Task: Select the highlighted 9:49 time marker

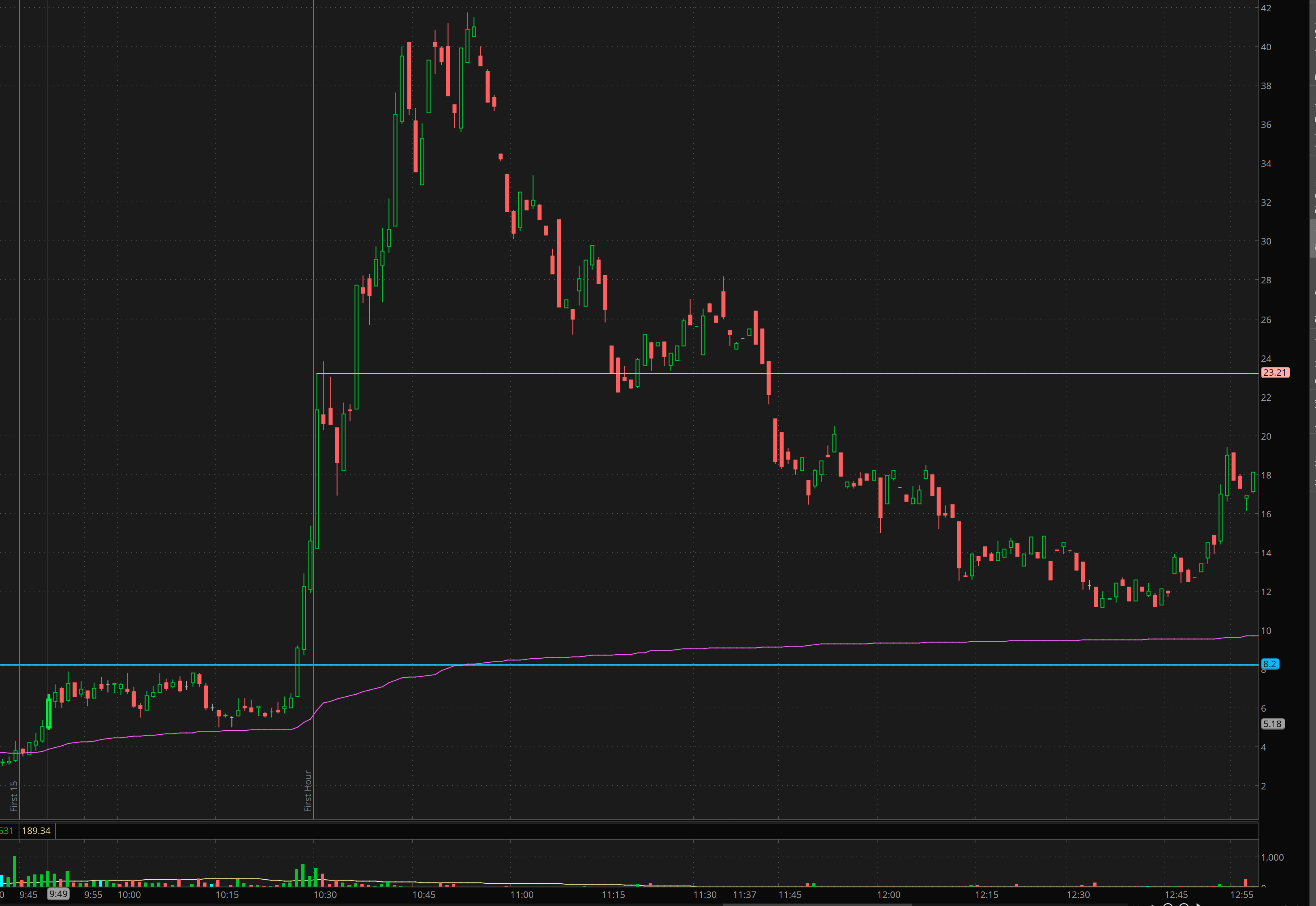Action: click(x=58, y=894)
